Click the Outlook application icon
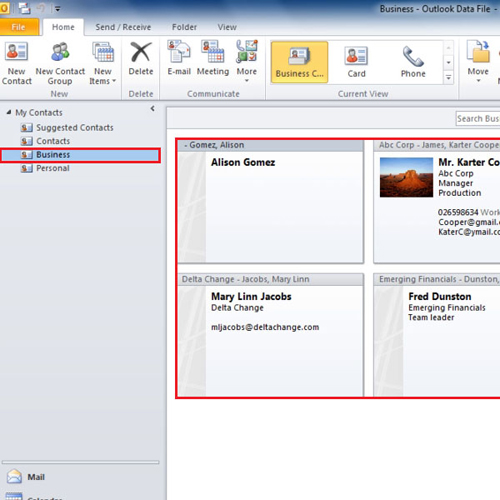The width and height of the screenshot is (500, 500). pos(4,8)
